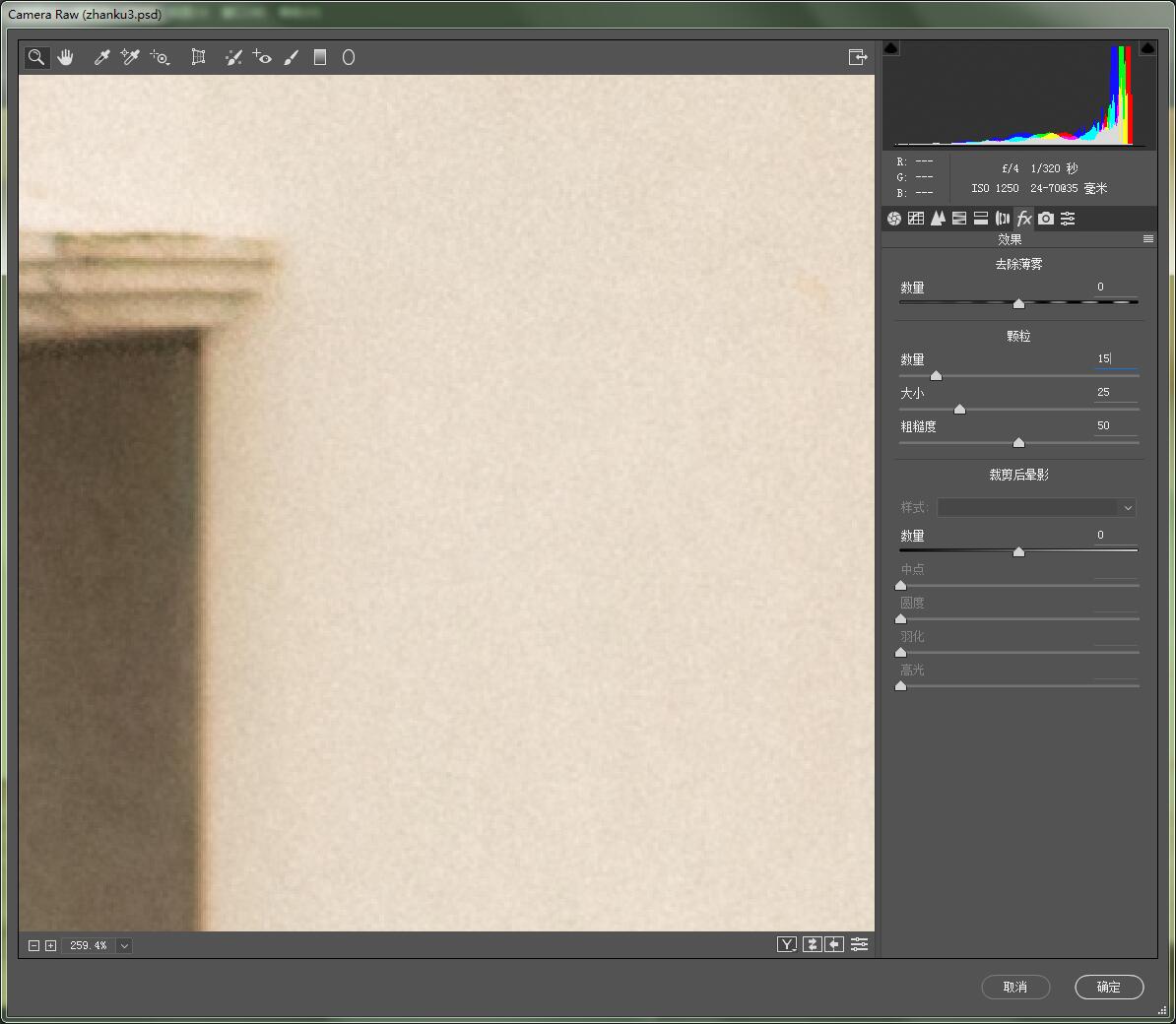Click the ISO 1250 exposure info text
The height and width of the screenshot is (1024, 1176).
click(x=995, y=188)
